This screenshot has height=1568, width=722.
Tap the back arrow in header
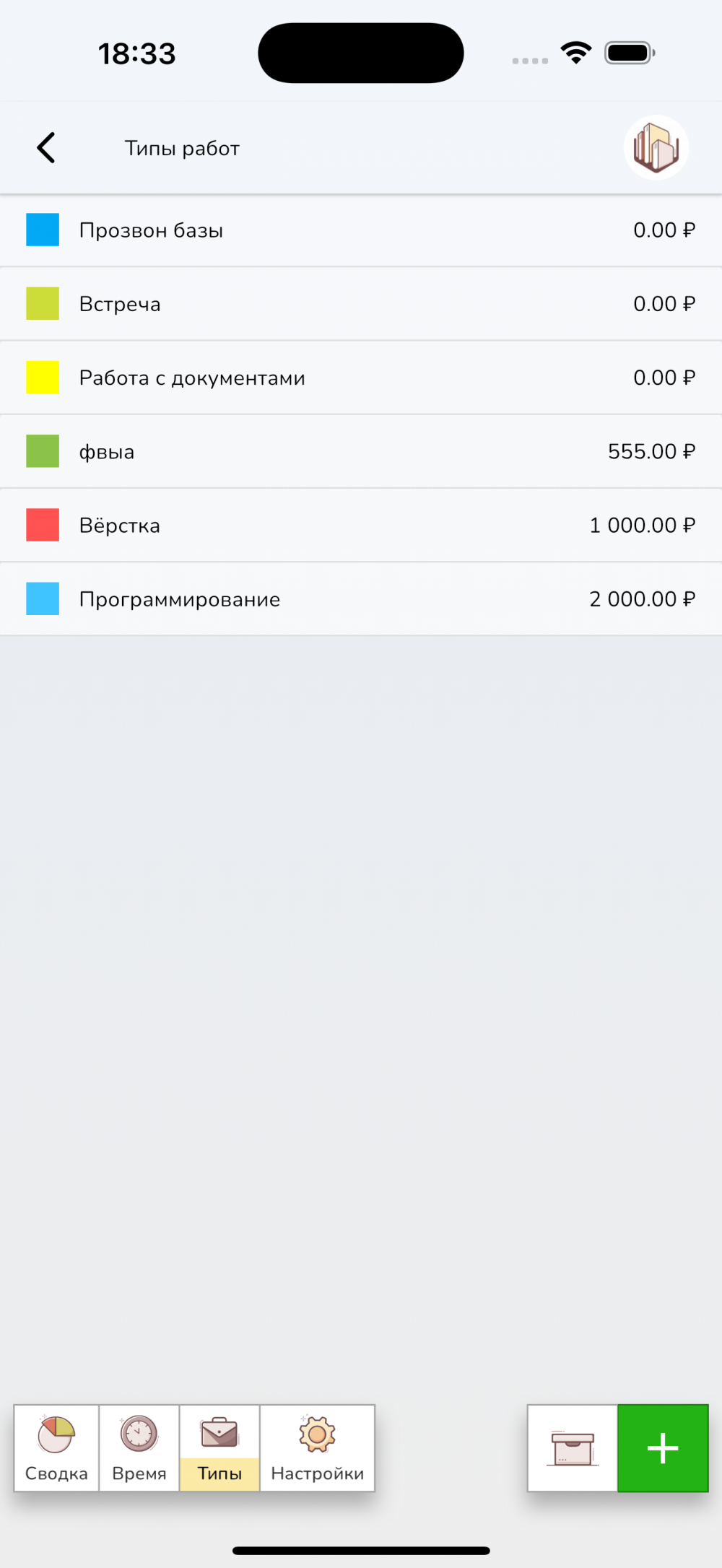[46, 148]
